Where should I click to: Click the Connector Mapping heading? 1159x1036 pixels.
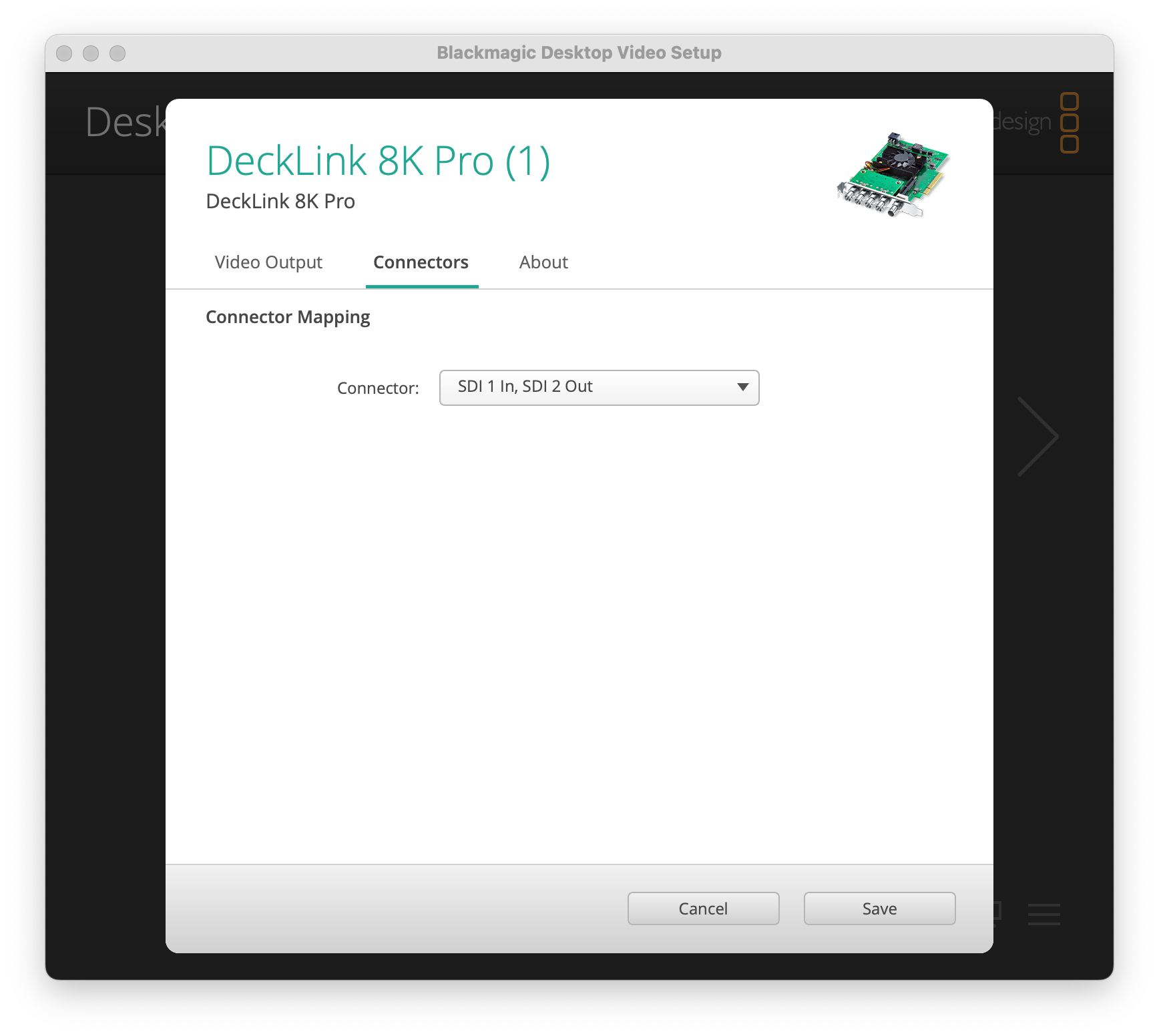pyautogui.click(x=288, y=317)
